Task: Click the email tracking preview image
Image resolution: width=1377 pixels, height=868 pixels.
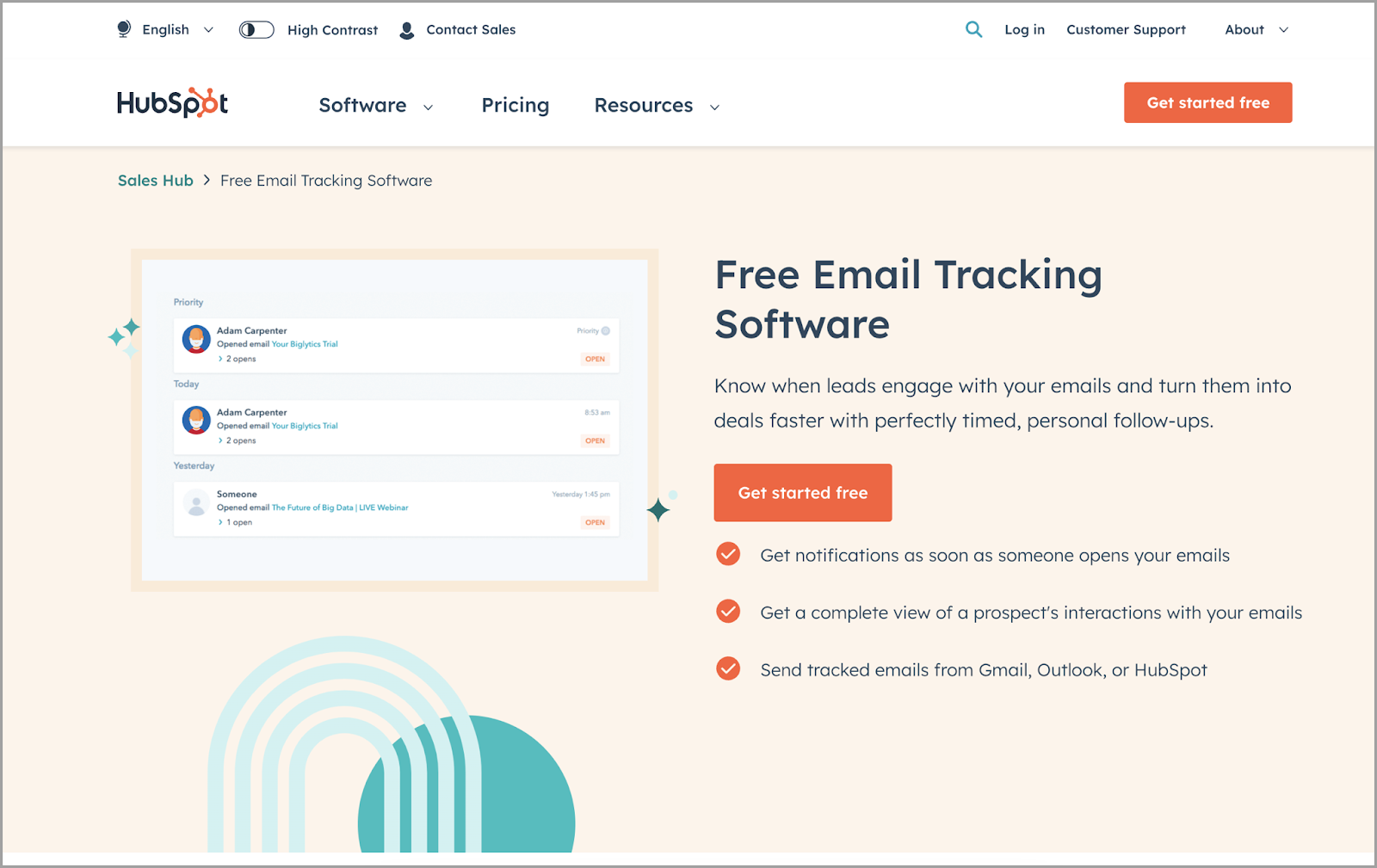Action: [x=395, y=421]
